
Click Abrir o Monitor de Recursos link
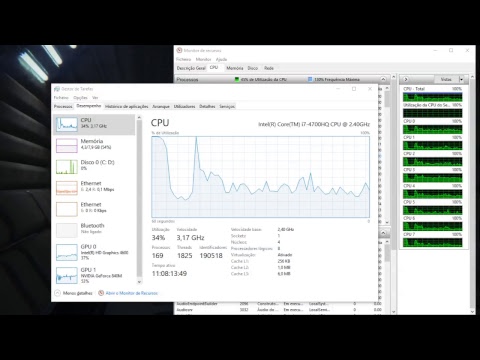132,293
